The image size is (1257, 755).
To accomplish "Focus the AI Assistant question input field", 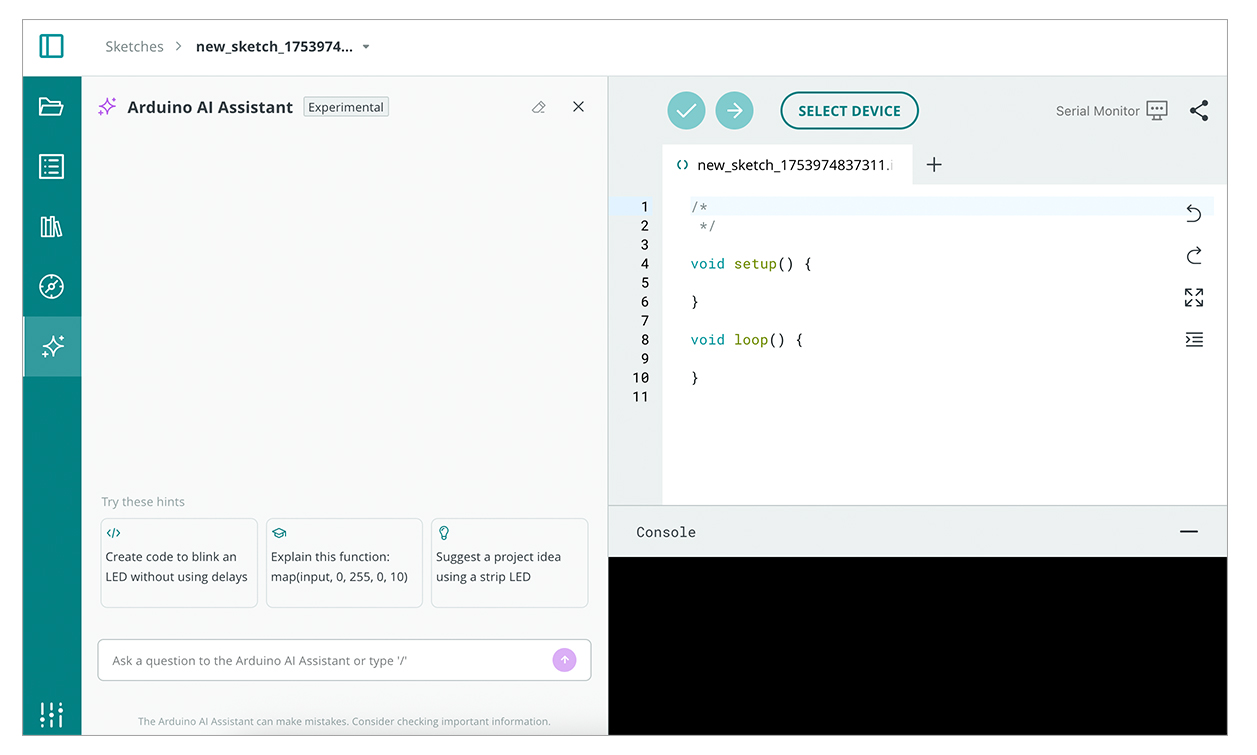I will tap(325, 661).
